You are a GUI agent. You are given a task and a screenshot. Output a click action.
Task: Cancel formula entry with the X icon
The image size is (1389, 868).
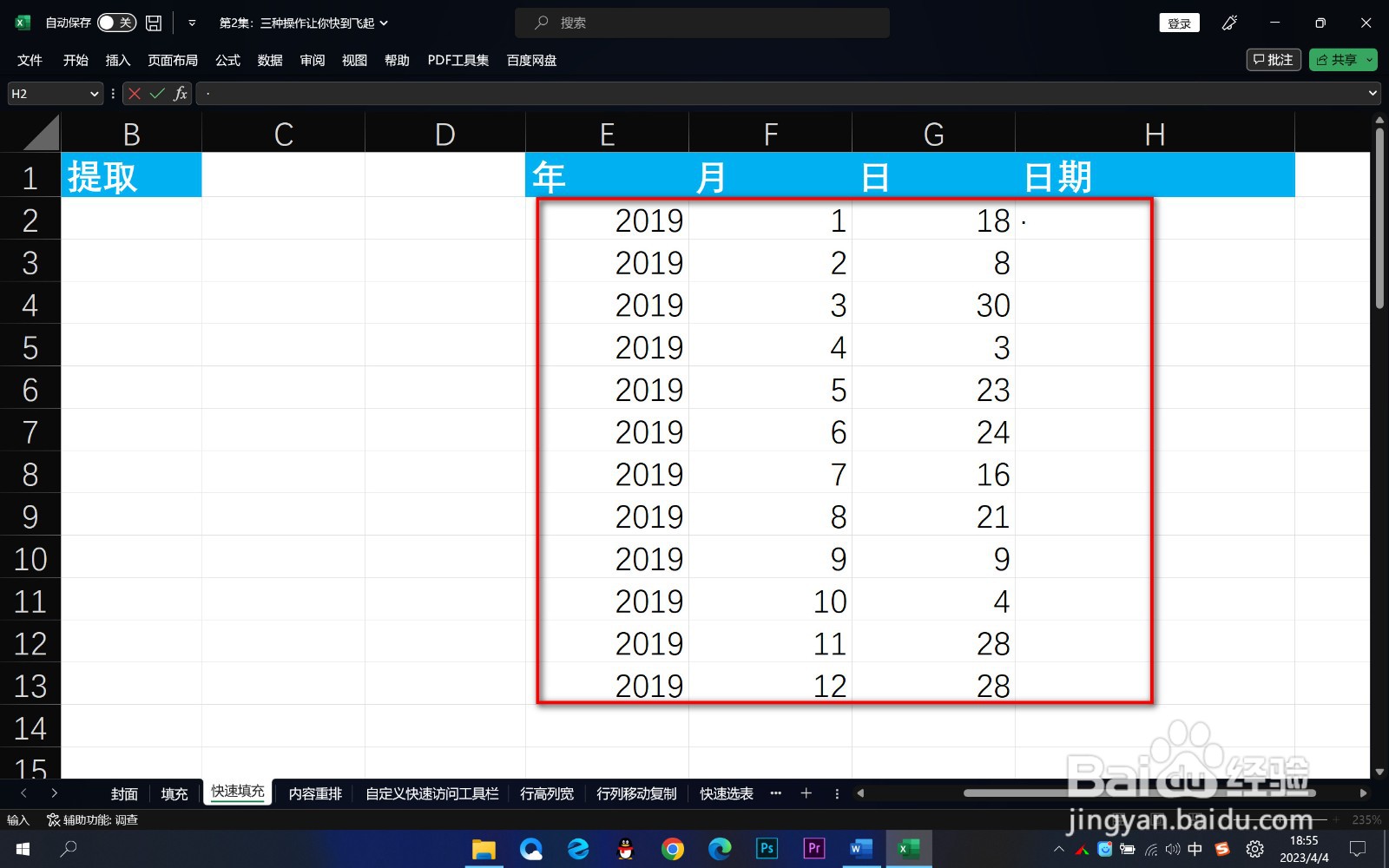135,94
